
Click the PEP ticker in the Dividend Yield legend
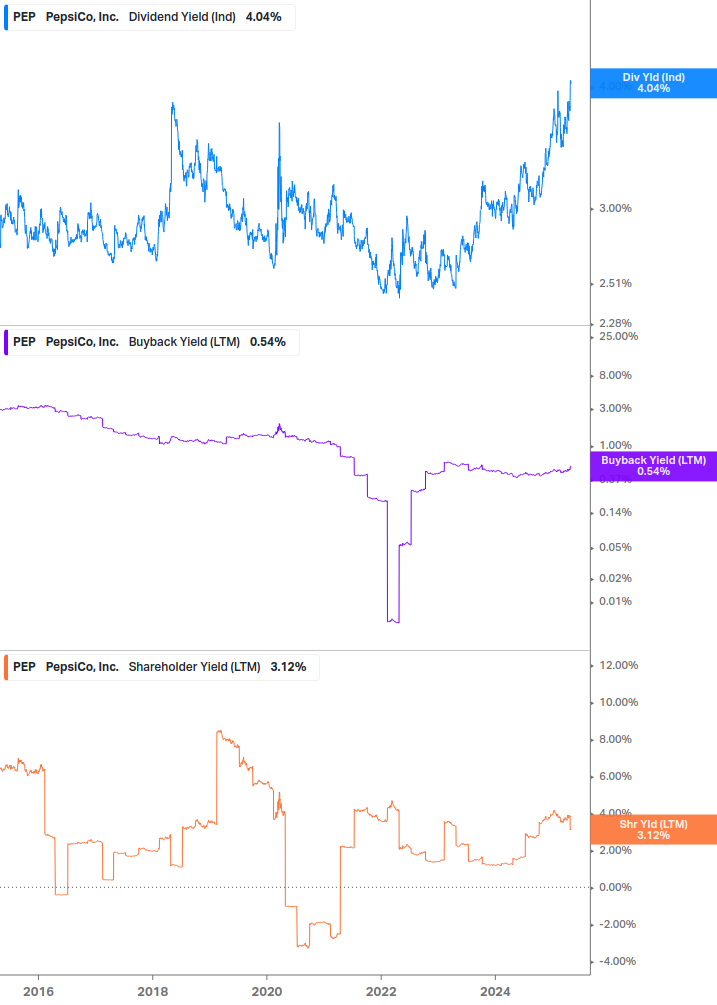[24, 17]
